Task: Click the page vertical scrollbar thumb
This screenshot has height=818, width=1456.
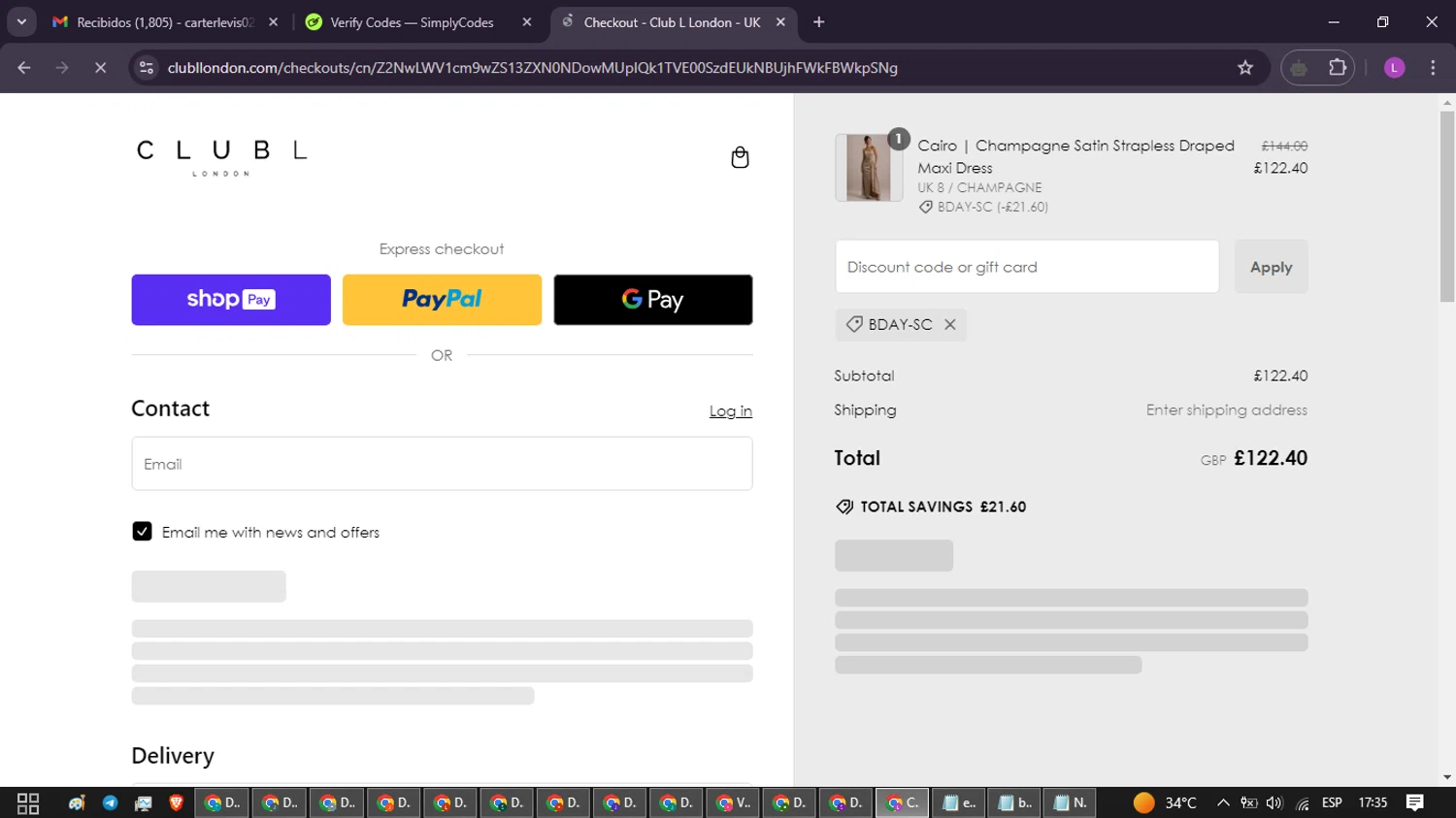Action: [x=1447, y=206]
